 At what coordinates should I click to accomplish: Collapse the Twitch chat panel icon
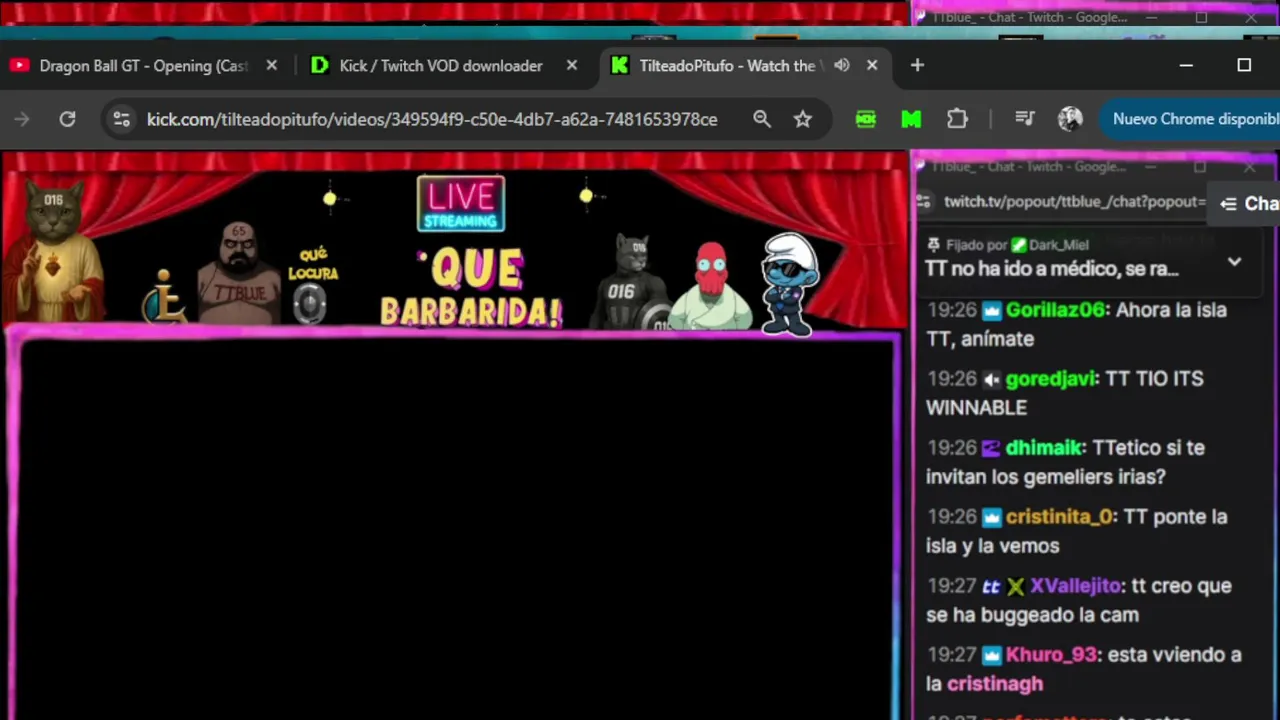point(1228,203)
